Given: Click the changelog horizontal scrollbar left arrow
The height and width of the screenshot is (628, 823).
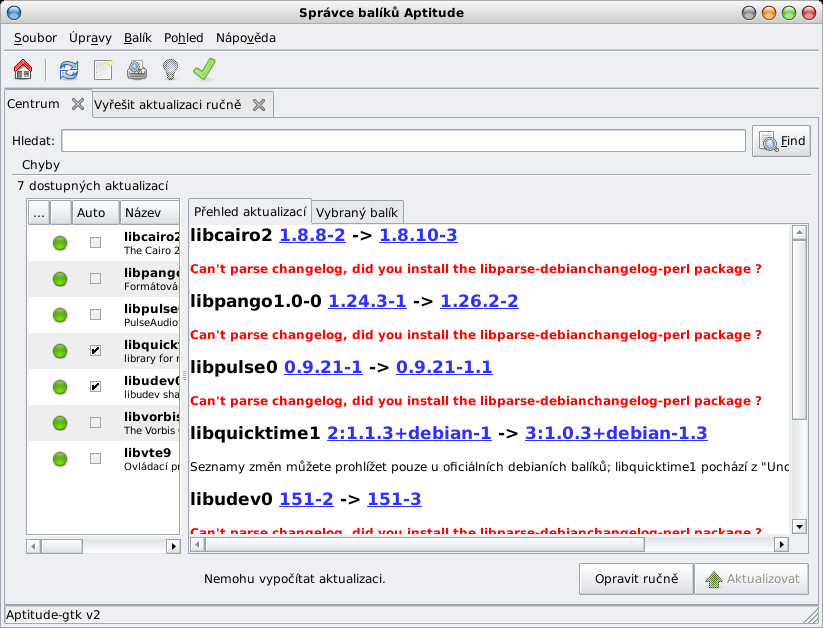Looking at the screenshot, I should point(197,545).
